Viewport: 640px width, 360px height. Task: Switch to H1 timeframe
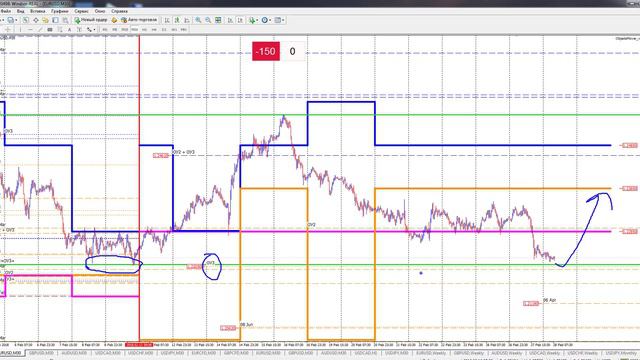(144, 29)
